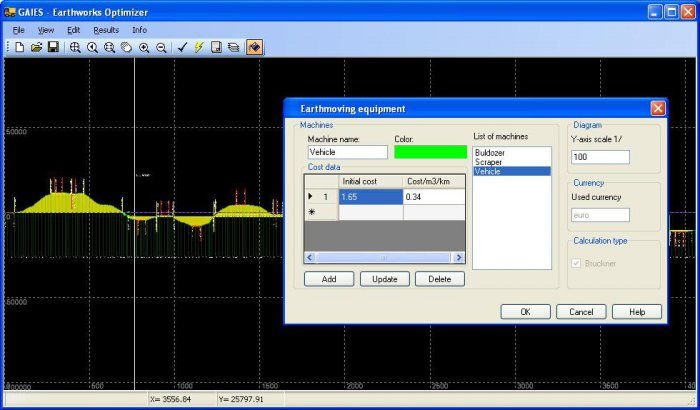The image size is (700, 410).
Task: Click the Cost/m3/km column header
Action: point(434,181)
